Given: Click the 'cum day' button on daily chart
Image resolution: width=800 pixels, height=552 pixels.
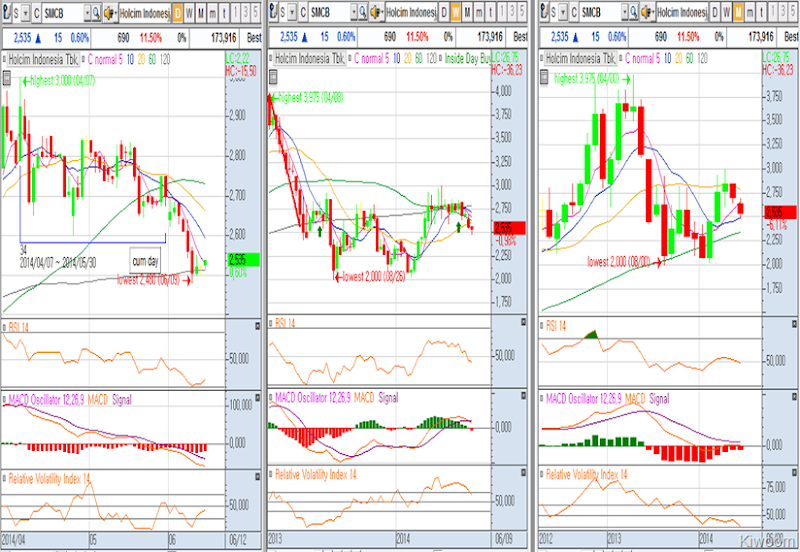Looking at the screenshot, I should click(x=145, y=261).
